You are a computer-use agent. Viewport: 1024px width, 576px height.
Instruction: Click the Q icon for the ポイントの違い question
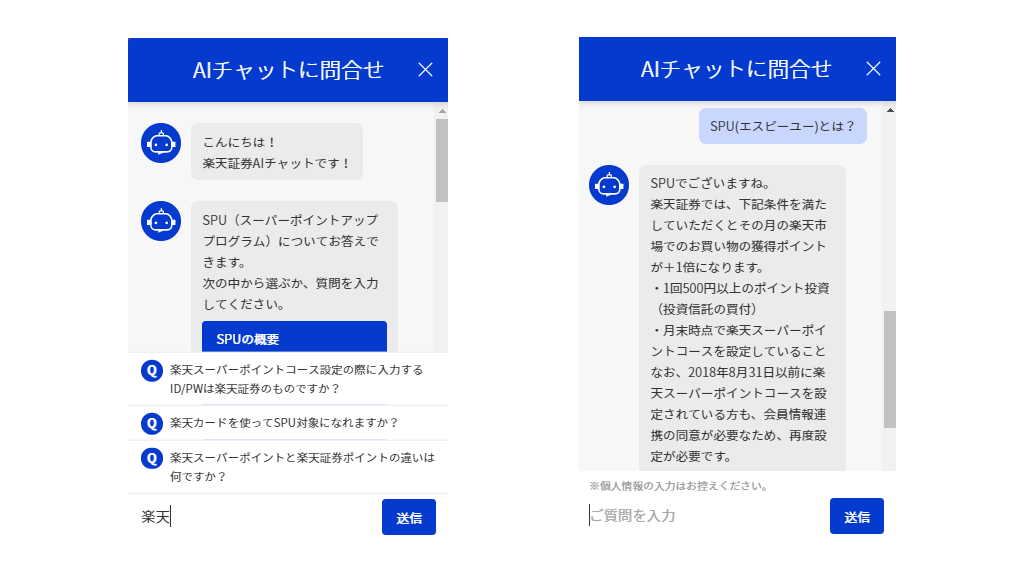coord(152,458)
